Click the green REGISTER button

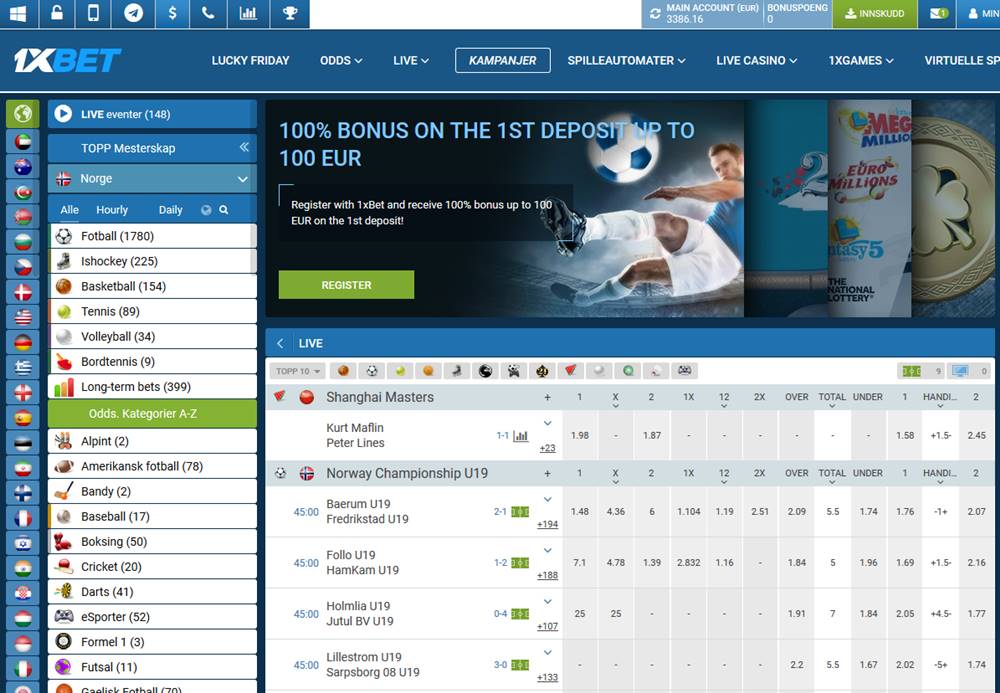[346, 285]
